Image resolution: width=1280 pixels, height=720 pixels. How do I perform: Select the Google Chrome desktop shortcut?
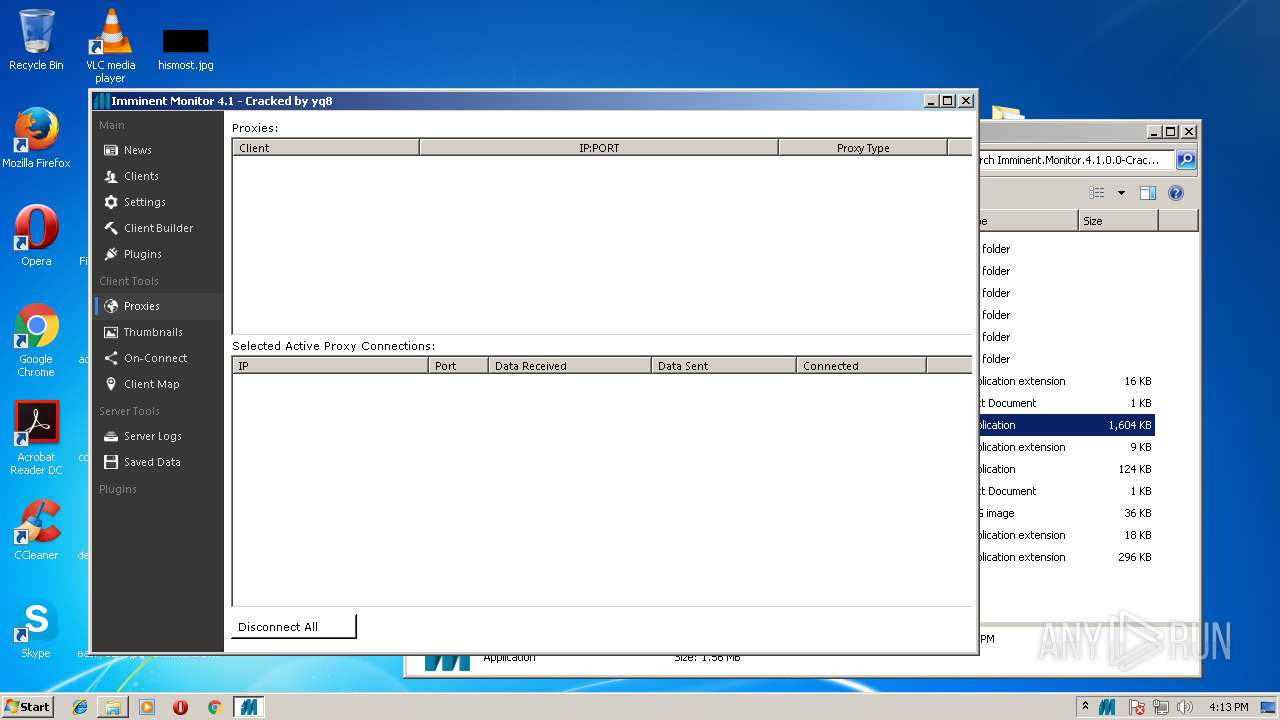pyautogui.click(x=36, y=340)
